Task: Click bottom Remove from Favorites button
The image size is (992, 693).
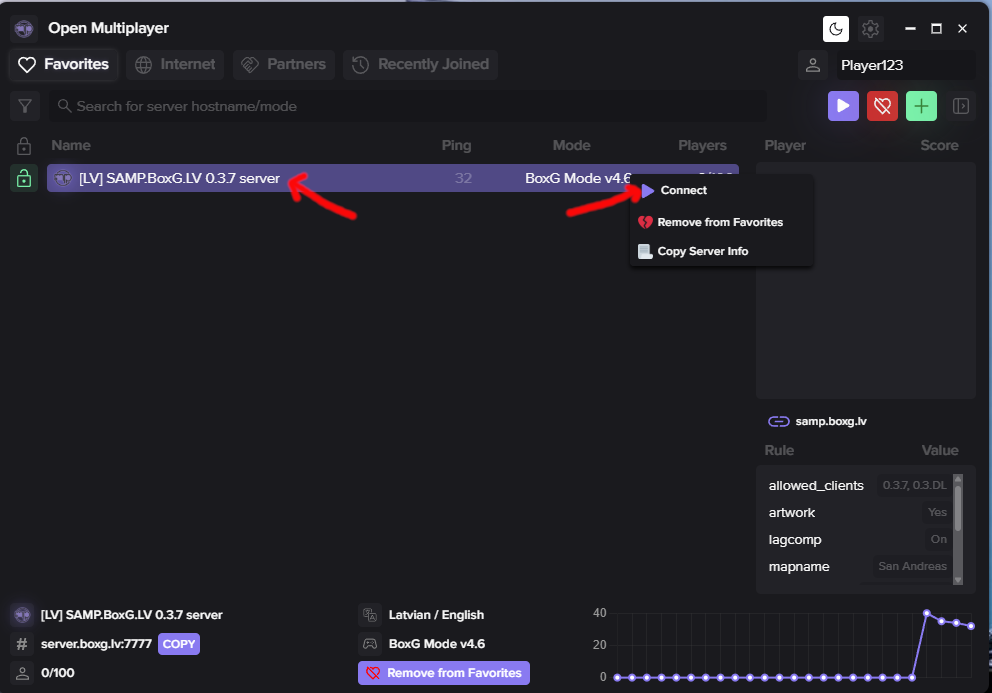Action: pyautogui.click(x=444, y=673)
